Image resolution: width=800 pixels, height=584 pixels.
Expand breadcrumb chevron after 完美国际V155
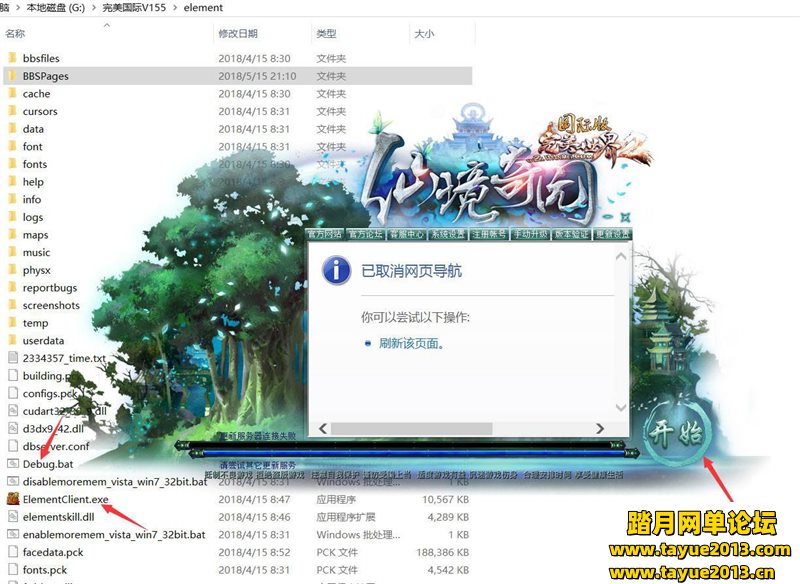[x=175, y=8]
